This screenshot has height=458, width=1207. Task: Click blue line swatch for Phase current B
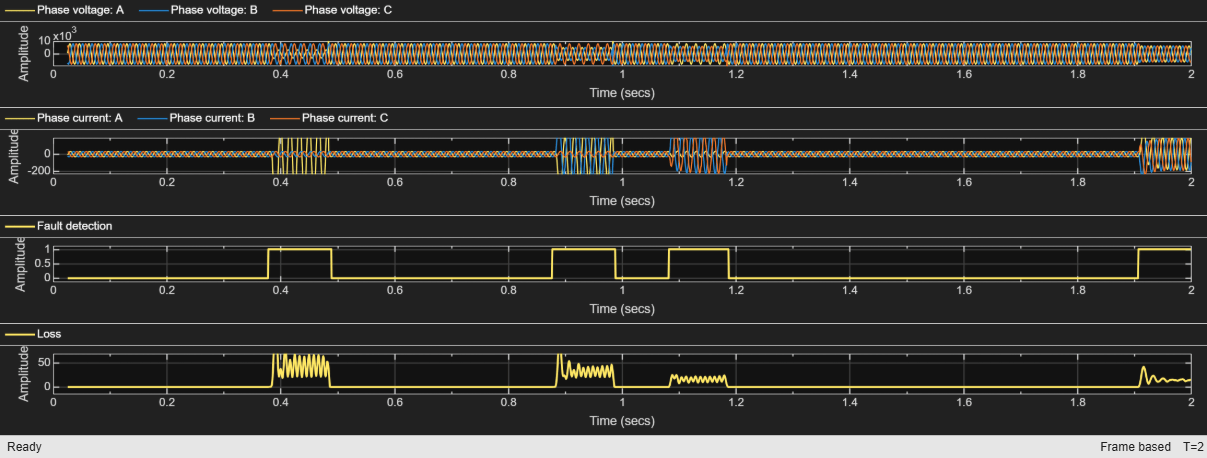point(151,118)
